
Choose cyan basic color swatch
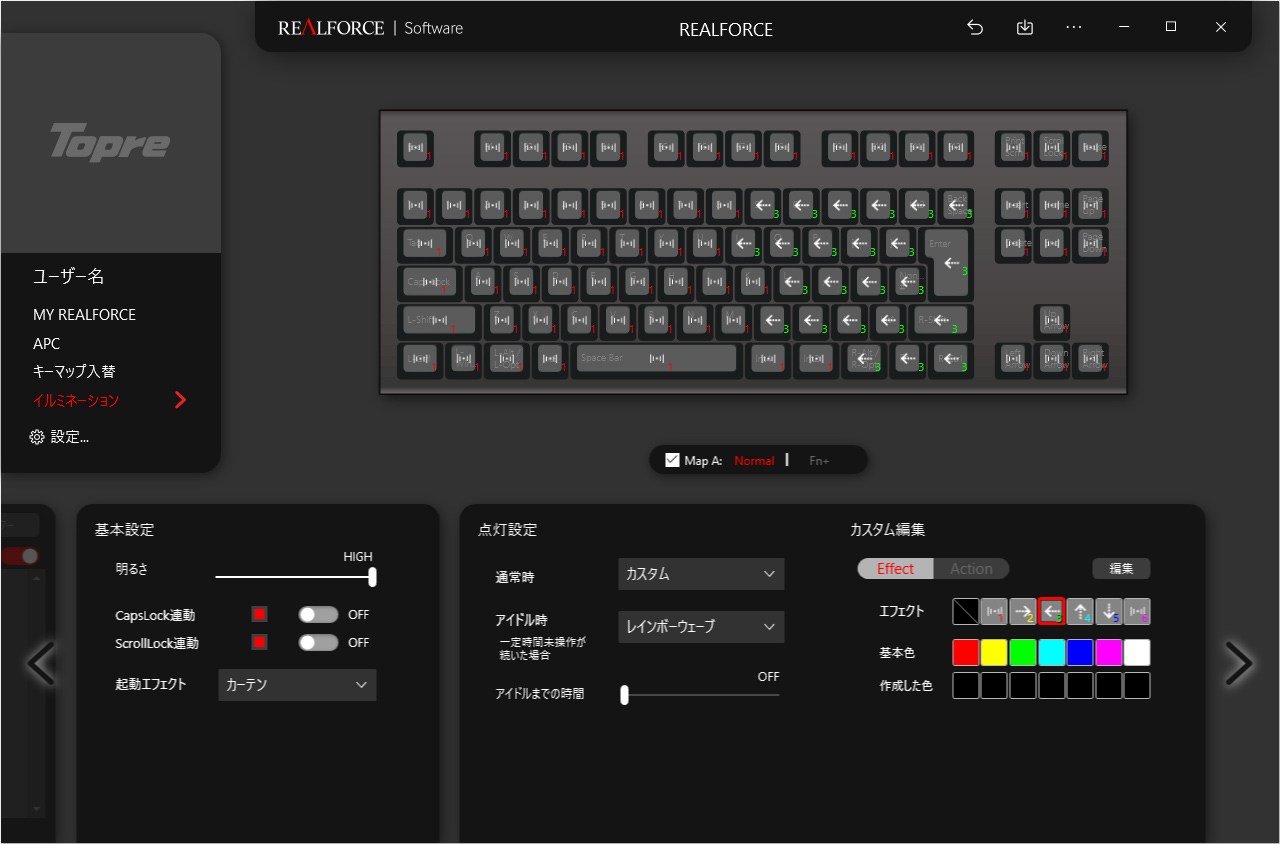(1051, 653)
